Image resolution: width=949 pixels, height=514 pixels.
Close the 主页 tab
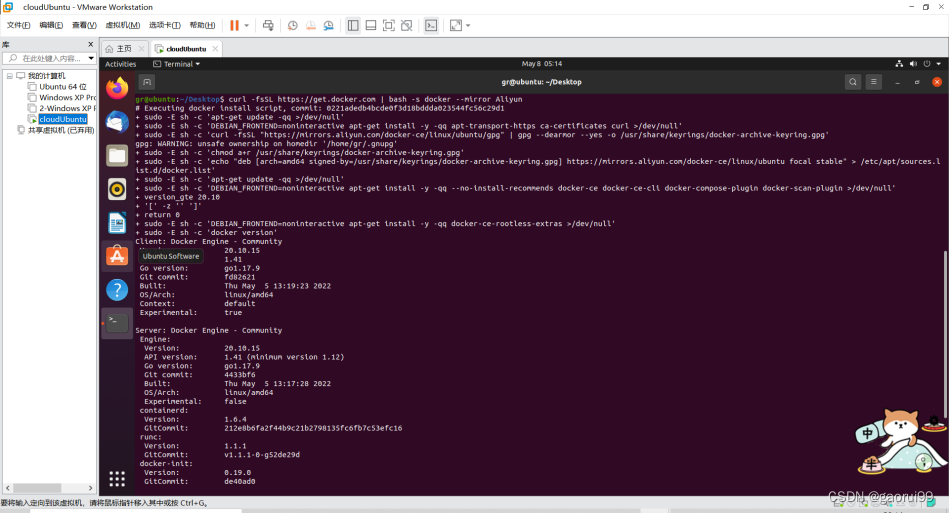coord(141,48)
